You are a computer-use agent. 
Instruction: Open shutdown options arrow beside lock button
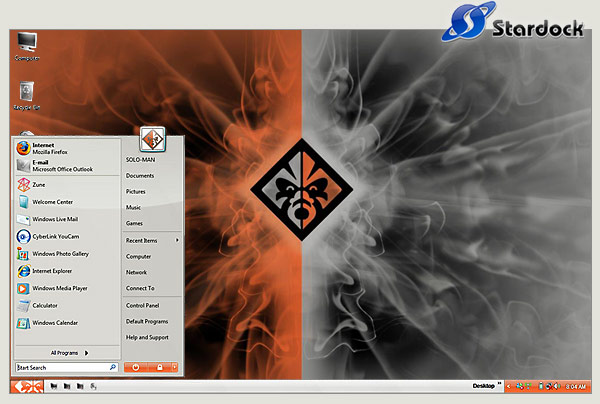tap(173, 368)
